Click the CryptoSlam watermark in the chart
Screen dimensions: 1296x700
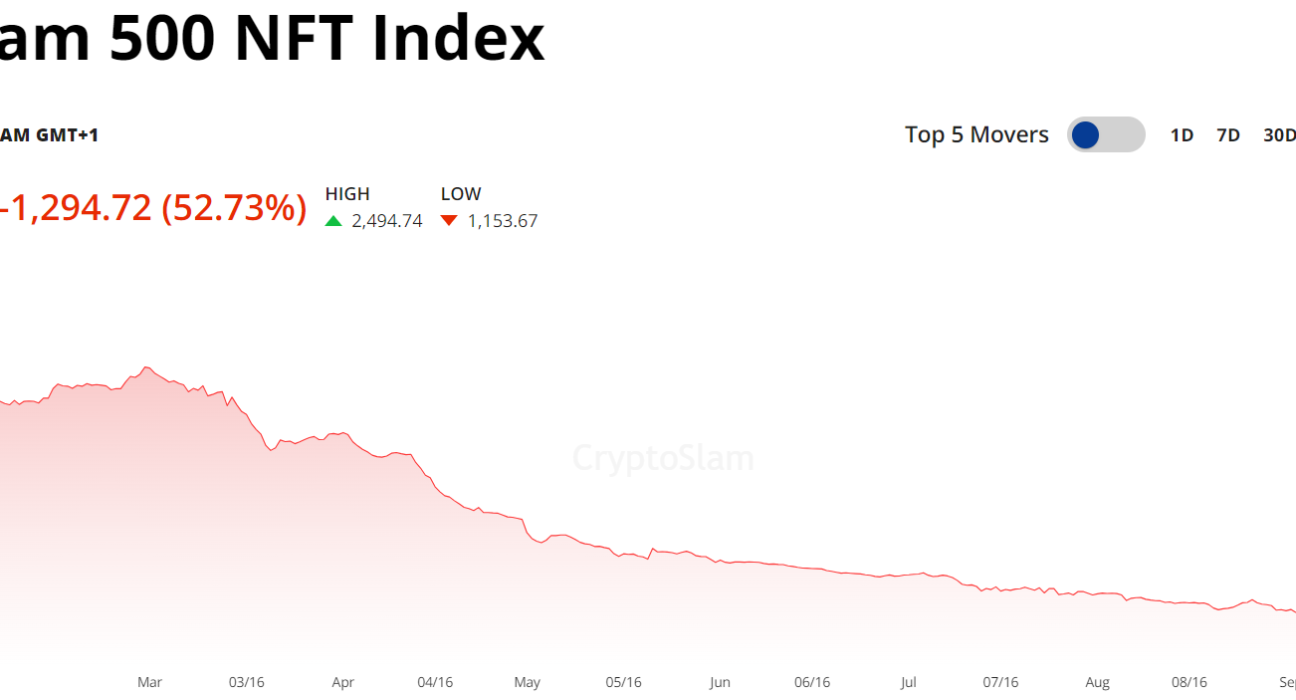[663, 459]
